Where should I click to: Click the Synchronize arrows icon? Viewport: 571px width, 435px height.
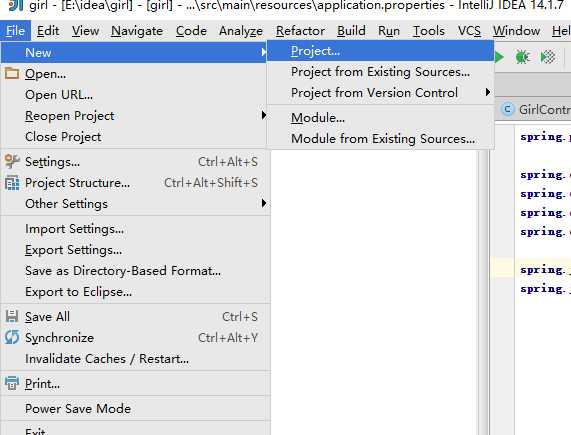[x=12, y=337]
